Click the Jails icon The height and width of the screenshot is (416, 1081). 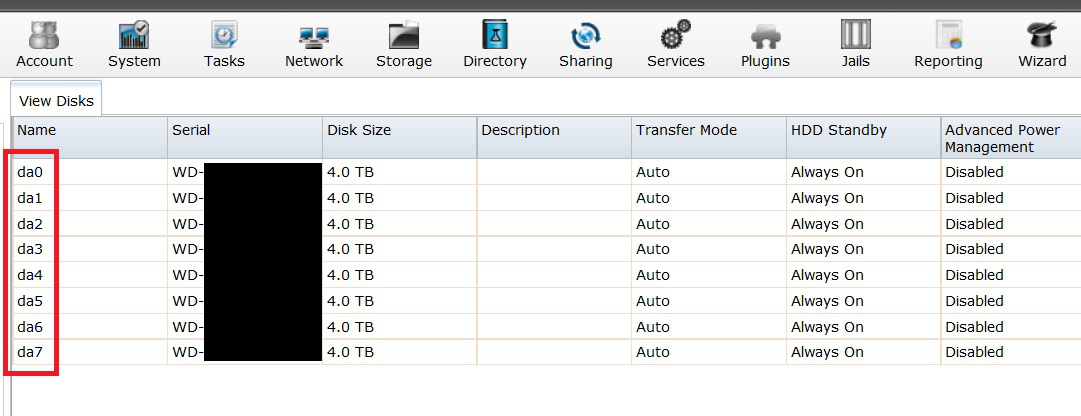pos(855,37)
